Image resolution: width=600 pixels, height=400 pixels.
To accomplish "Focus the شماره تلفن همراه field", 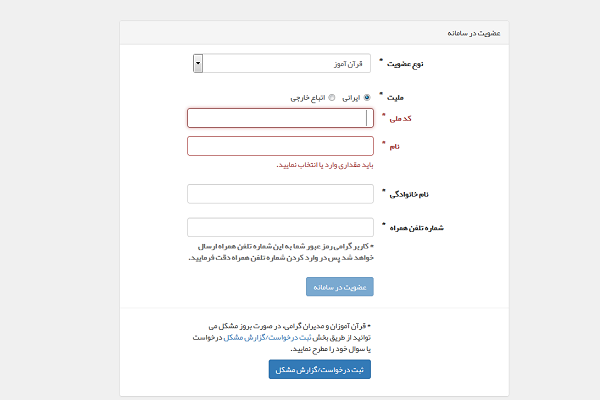I will click(x=280, y=227).
